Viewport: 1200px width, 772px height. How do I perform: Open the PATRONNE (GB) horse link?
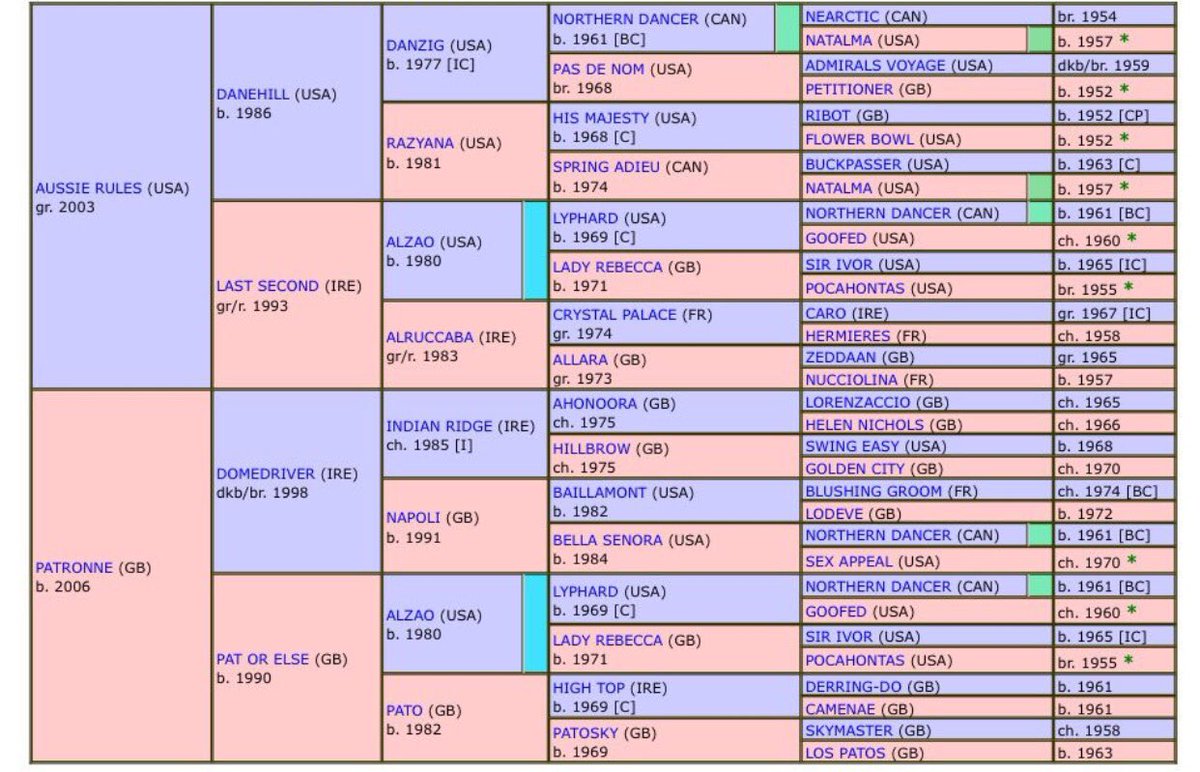pos(92,567)
